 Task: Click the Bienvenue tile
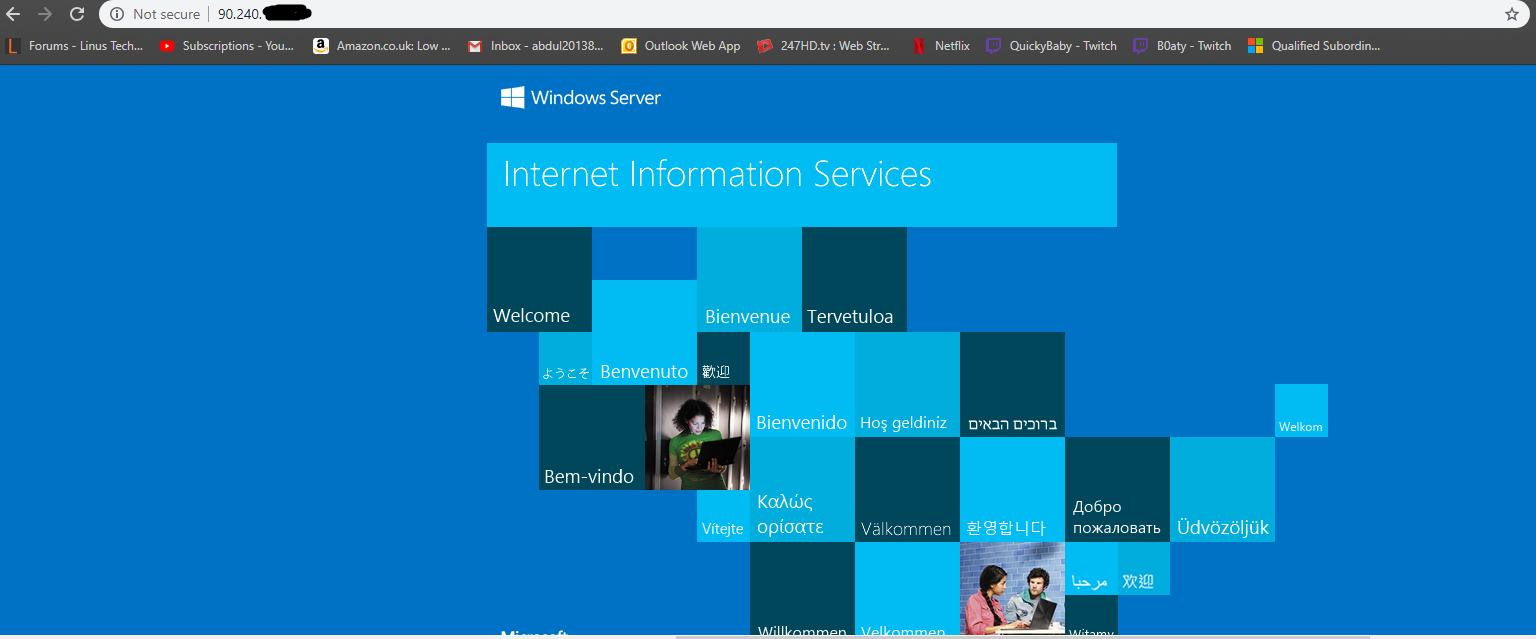(x=749, y=279)
